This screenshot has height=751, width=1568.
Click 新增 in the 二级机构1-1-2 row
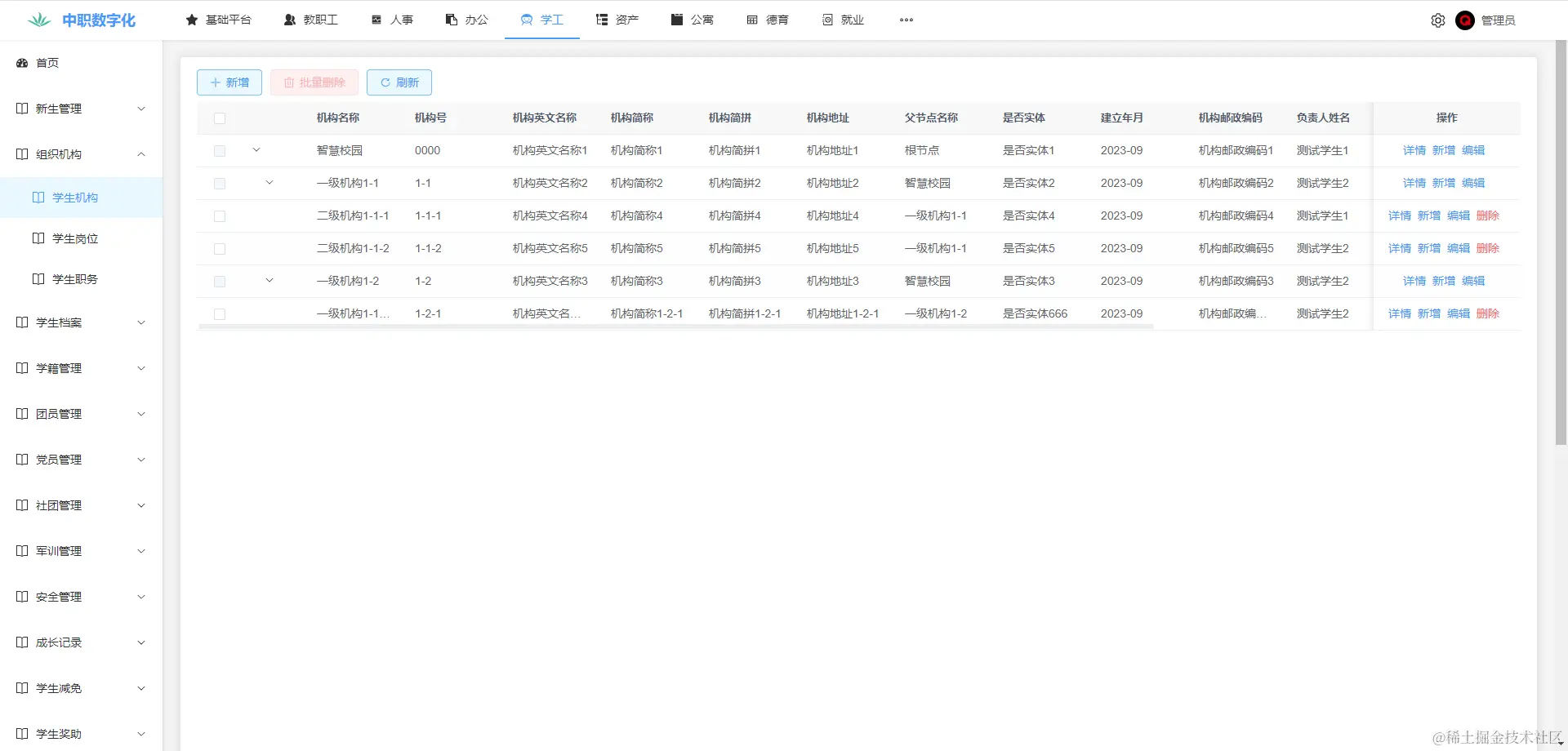1429,248
